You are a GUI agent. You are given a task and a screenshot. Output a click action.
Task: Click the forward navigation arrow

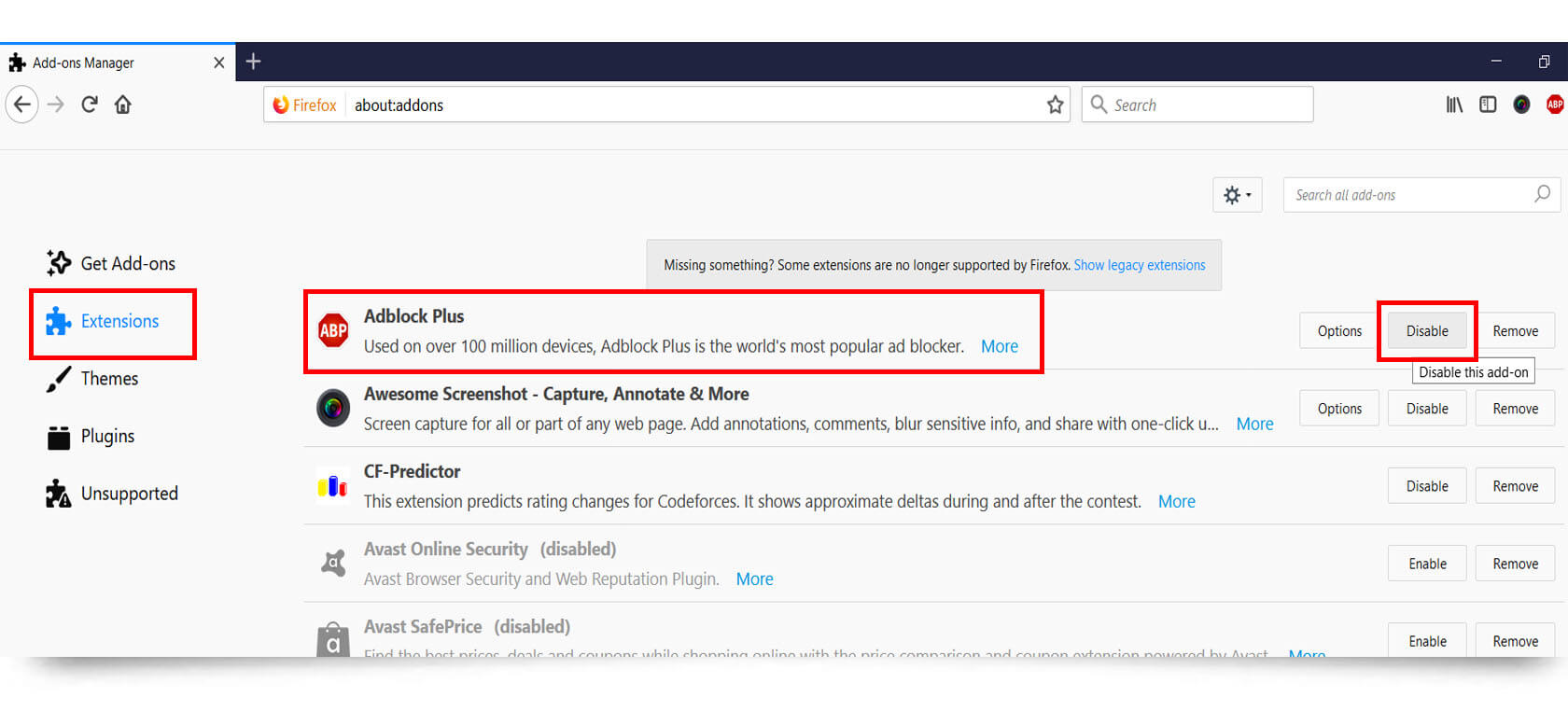pos(56,105)
